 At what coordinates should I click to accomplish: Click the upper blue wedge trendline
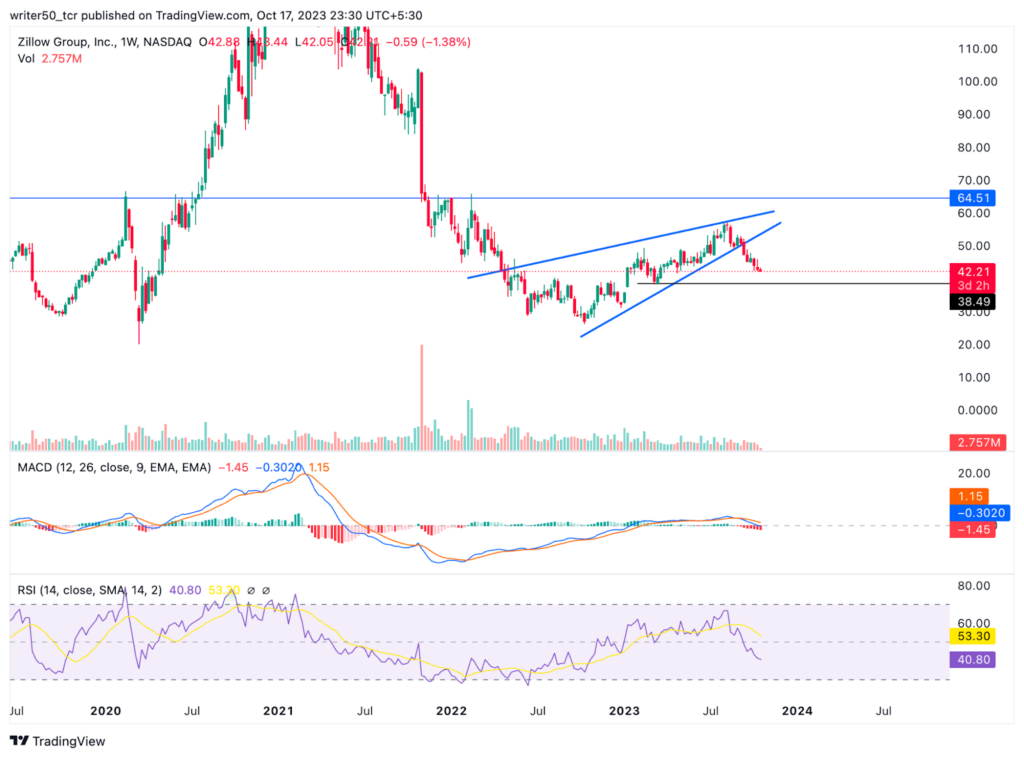(620, 245)
